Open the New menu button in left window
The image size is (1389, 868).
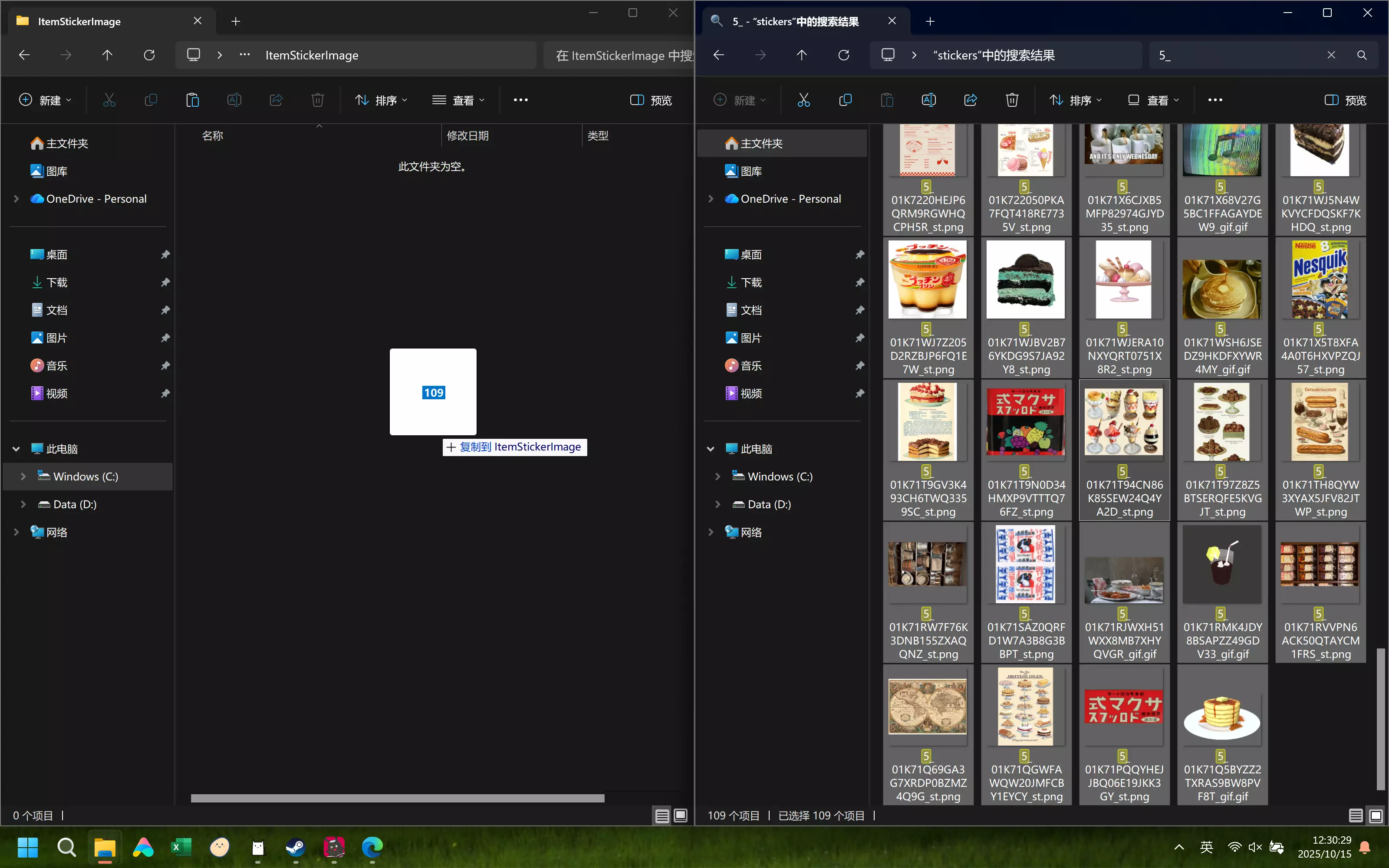pyautogui.click(x=45, y=100)
